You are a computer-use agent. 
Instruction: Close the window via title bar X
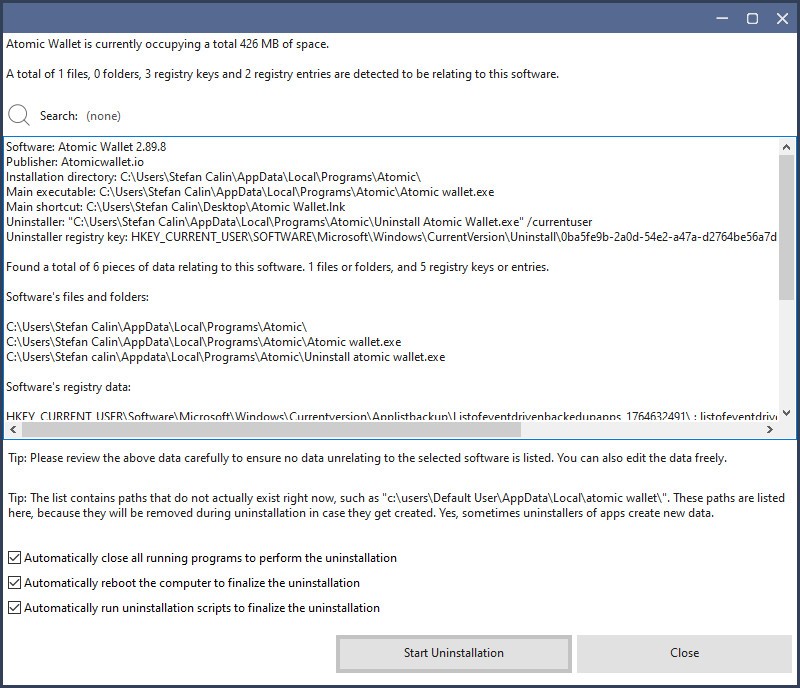pyautogui.click(x=782, y=18)
